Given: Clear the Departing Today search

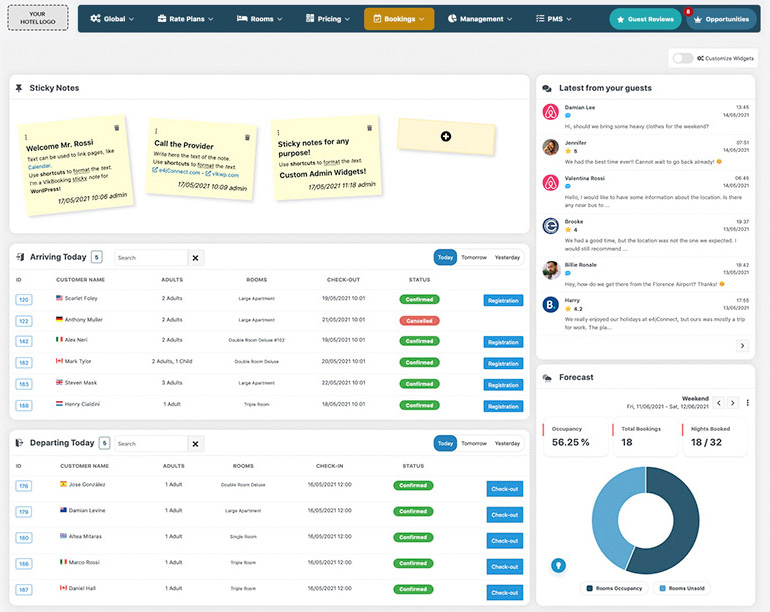Looking at the screenshot, I should click(195, 444).
